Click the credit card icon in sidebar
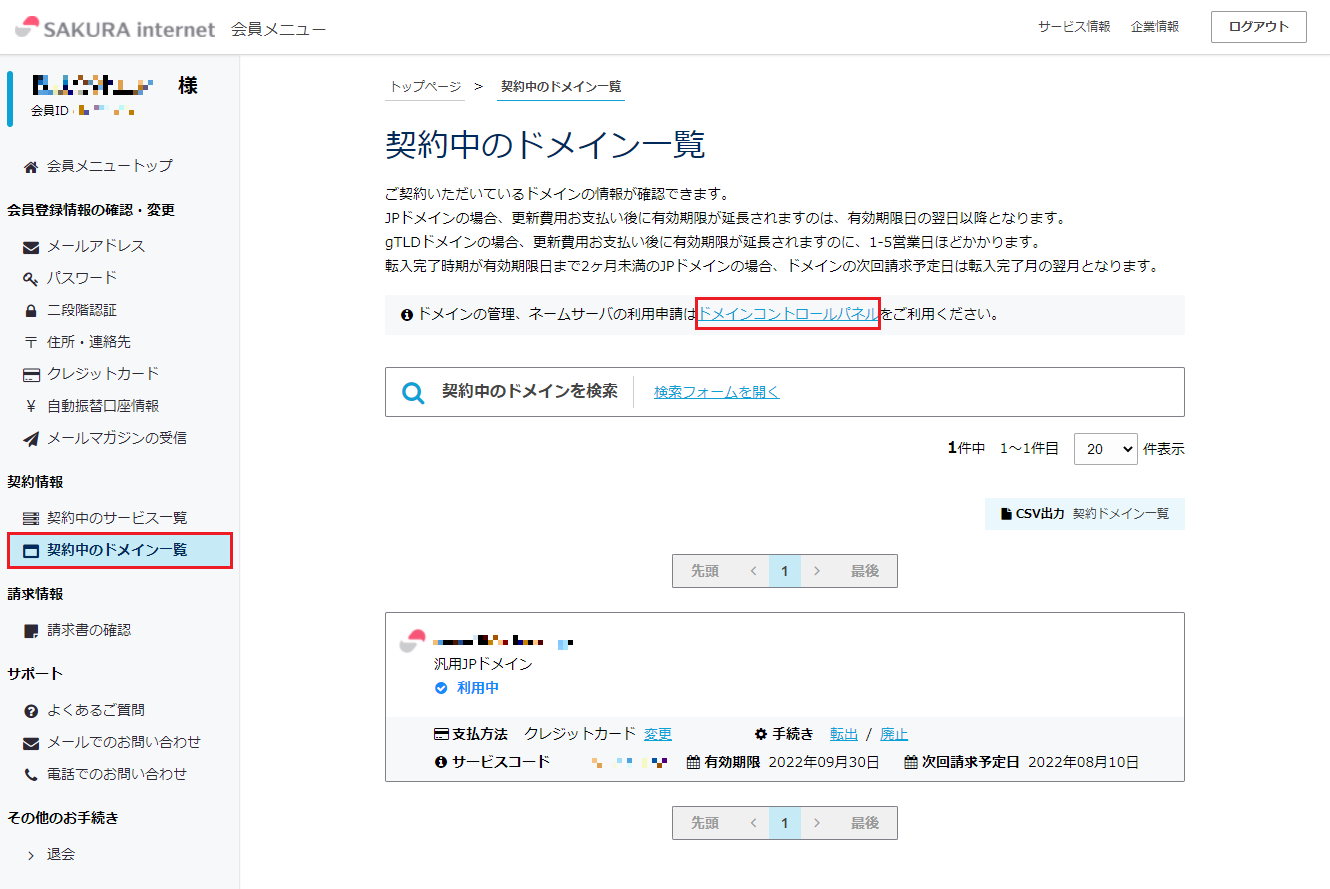The width and height of the screenshot is (1330, 889). point(31,374)
